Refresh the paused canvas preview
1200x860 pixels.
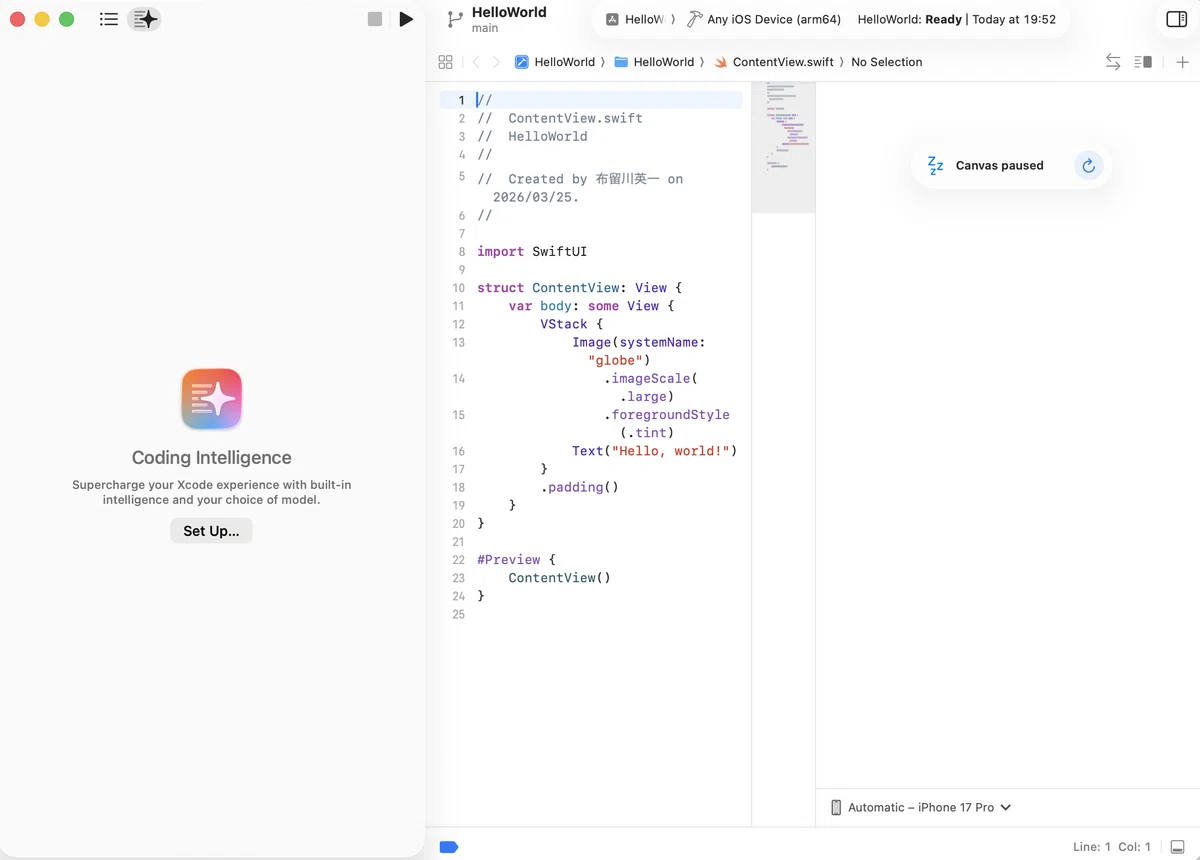[x=1088, y=166]
